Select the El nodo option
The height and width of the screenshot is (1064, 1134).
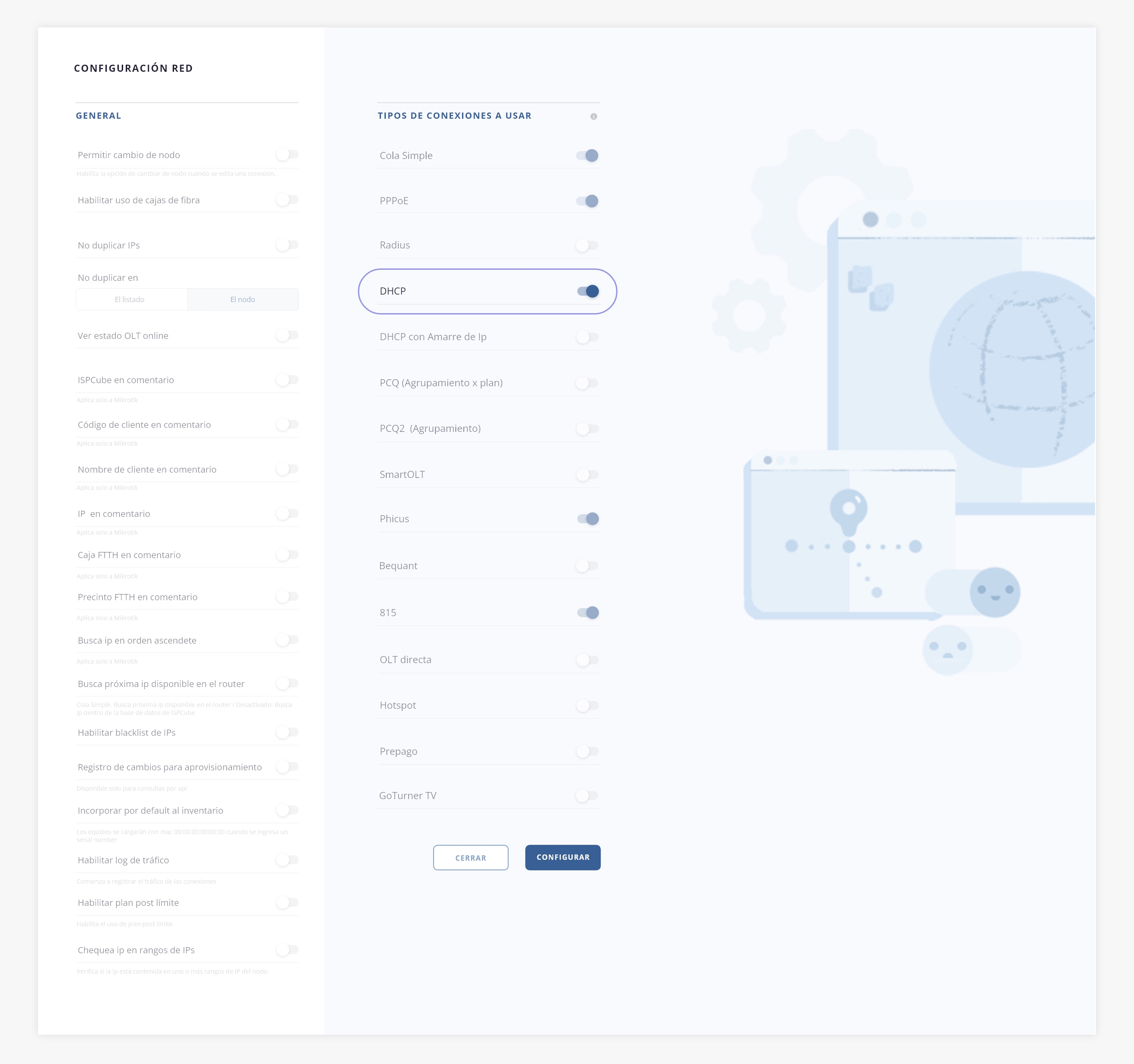[x=242, y=299]
